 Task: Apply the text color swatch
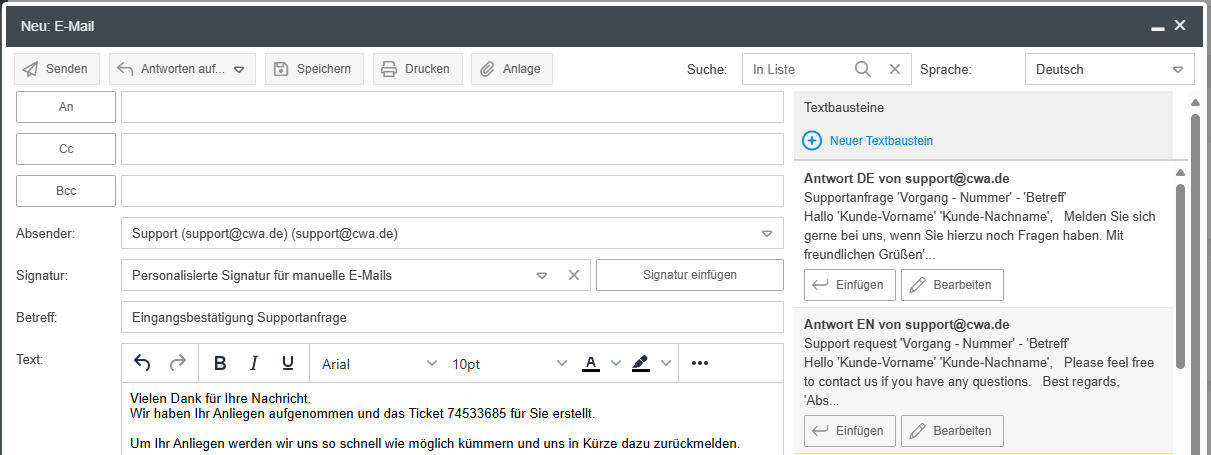point(590,363)
